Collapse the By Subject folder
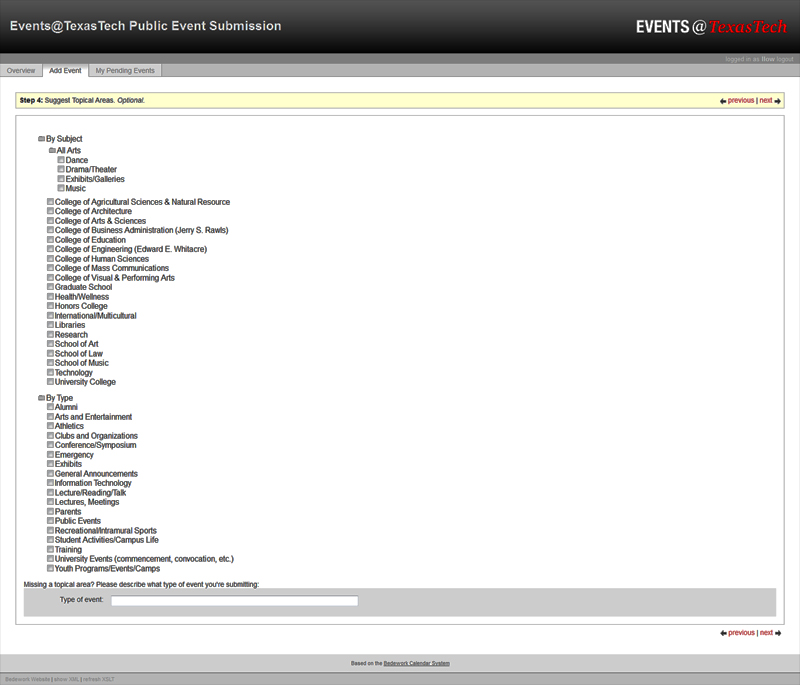The height and width of the screenshot is (685, 800). point(41,139)
